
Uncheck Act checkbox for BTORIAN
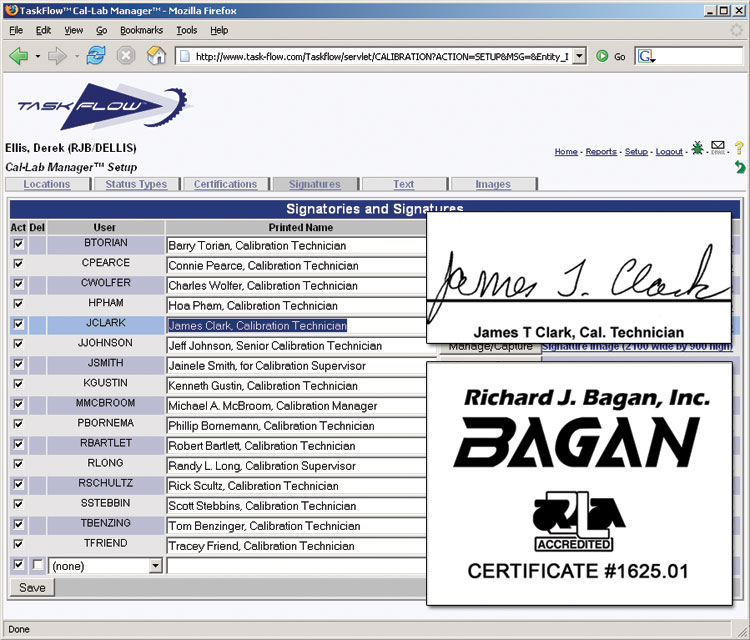(x=18, y=244)
